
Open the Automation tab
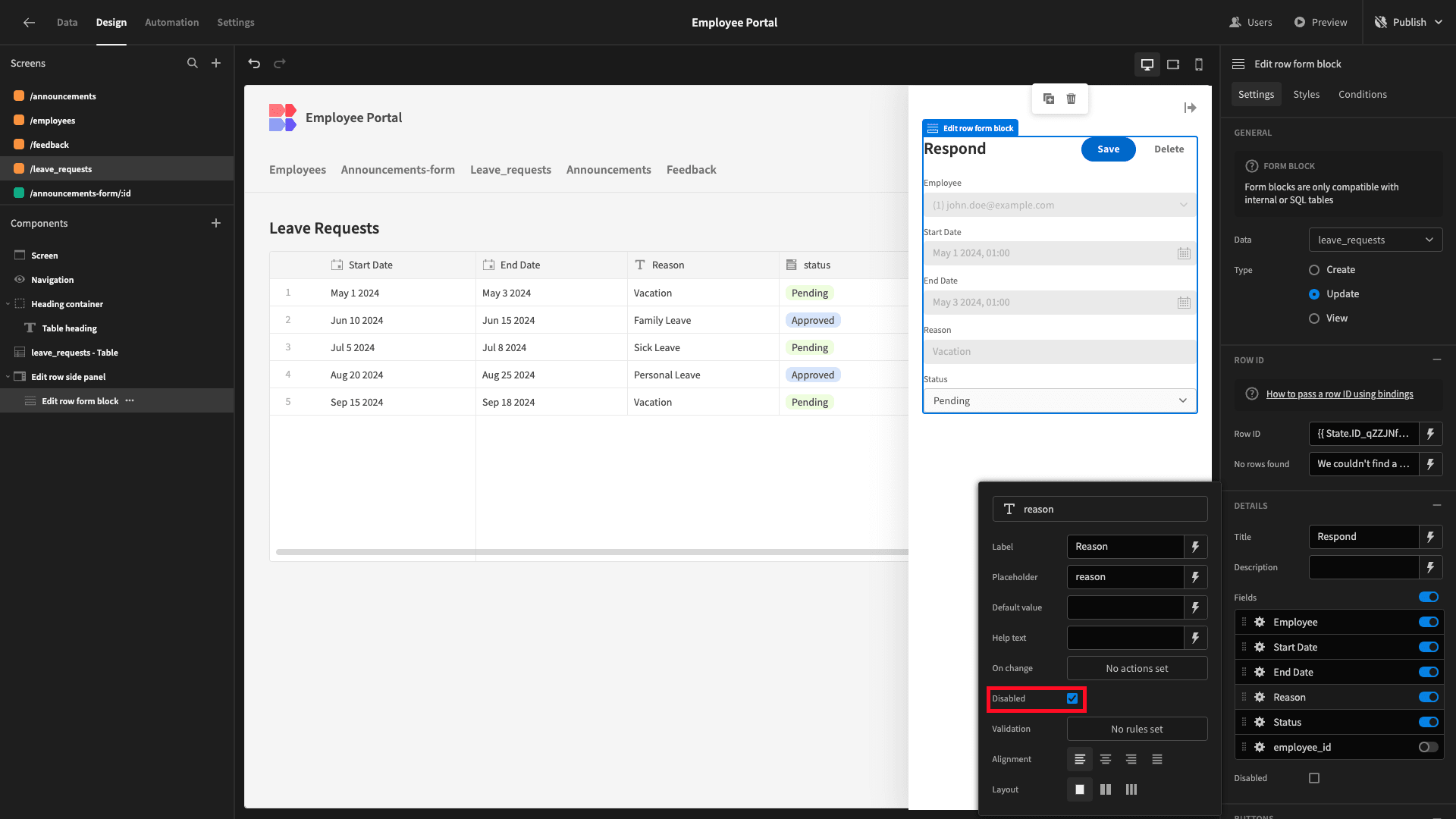(171, 22)
